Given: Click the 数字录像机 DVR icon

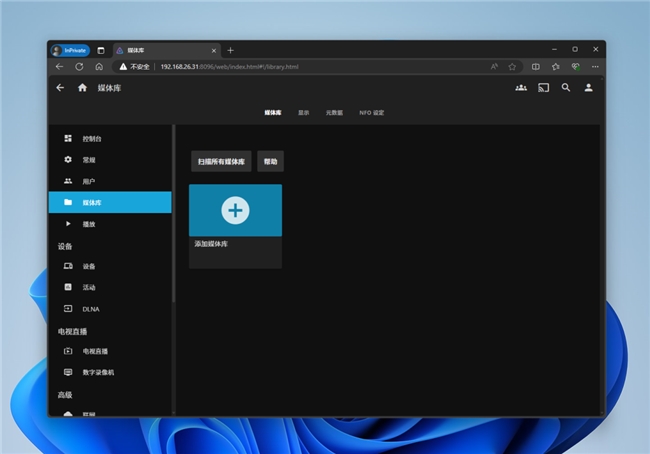Looking at the screenshot, I should tap(68, 372).
